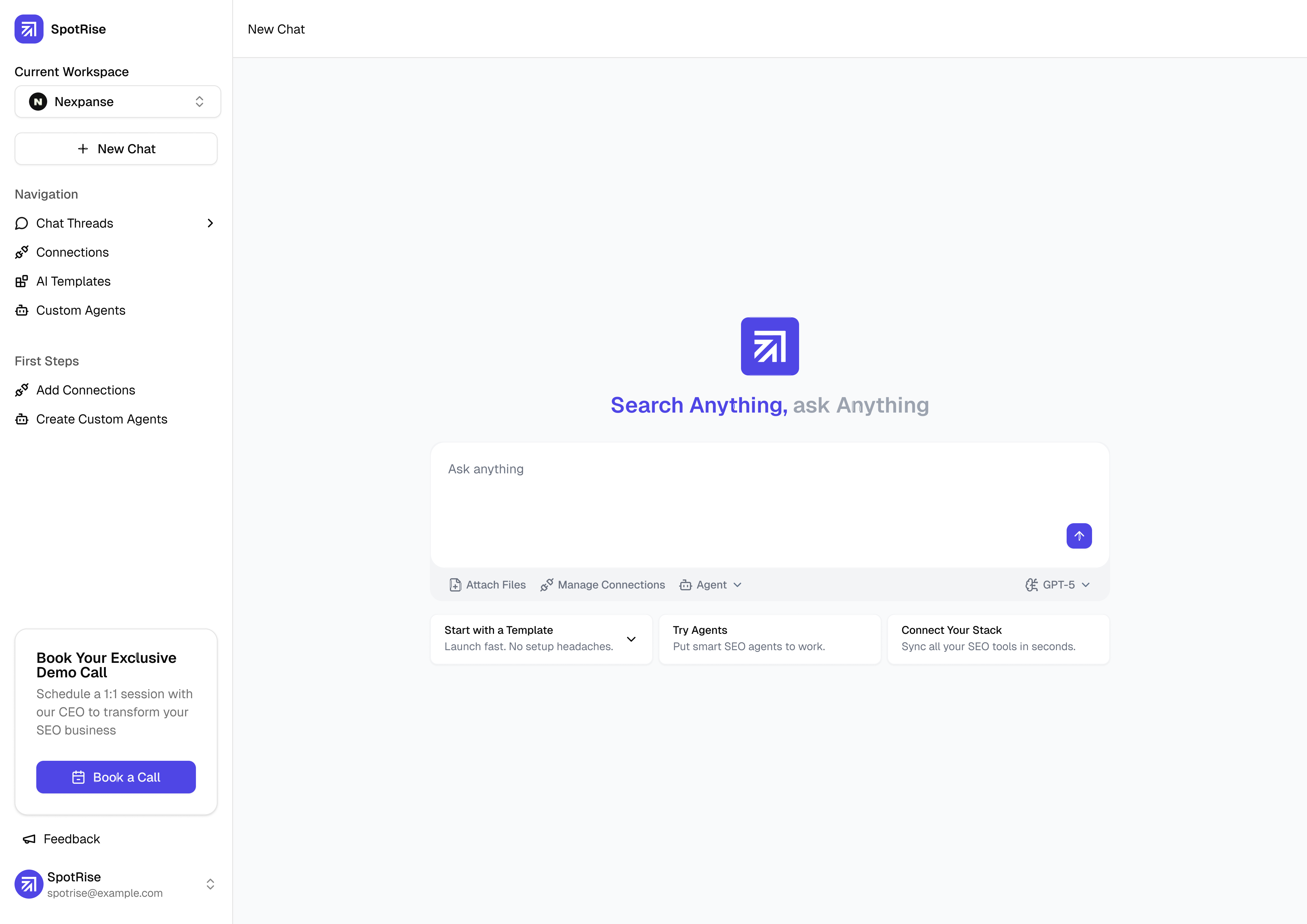Screen dimensions: 1307x924
Task: Click the Manage Connections plug icon
Action: (x=547, y=585)
